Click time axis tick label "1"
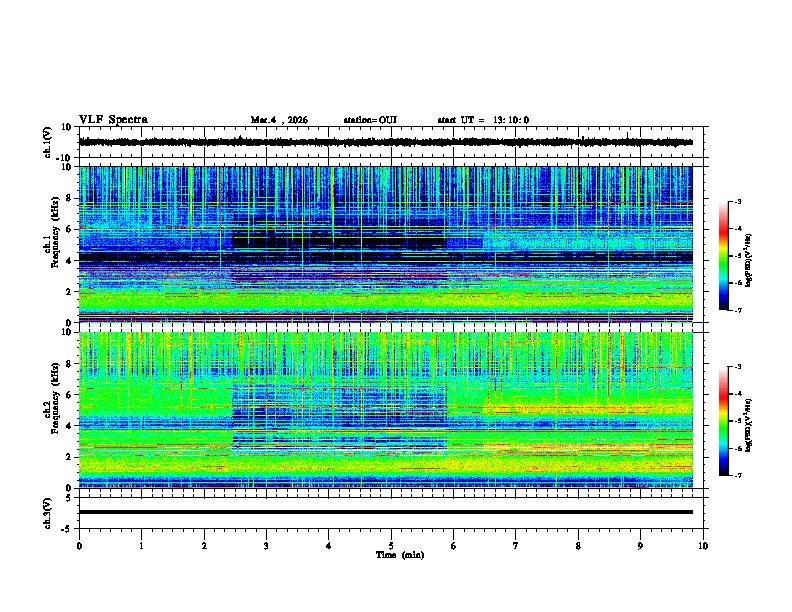The width and height of the screenshot is (792, 612). tap(141, 546)
